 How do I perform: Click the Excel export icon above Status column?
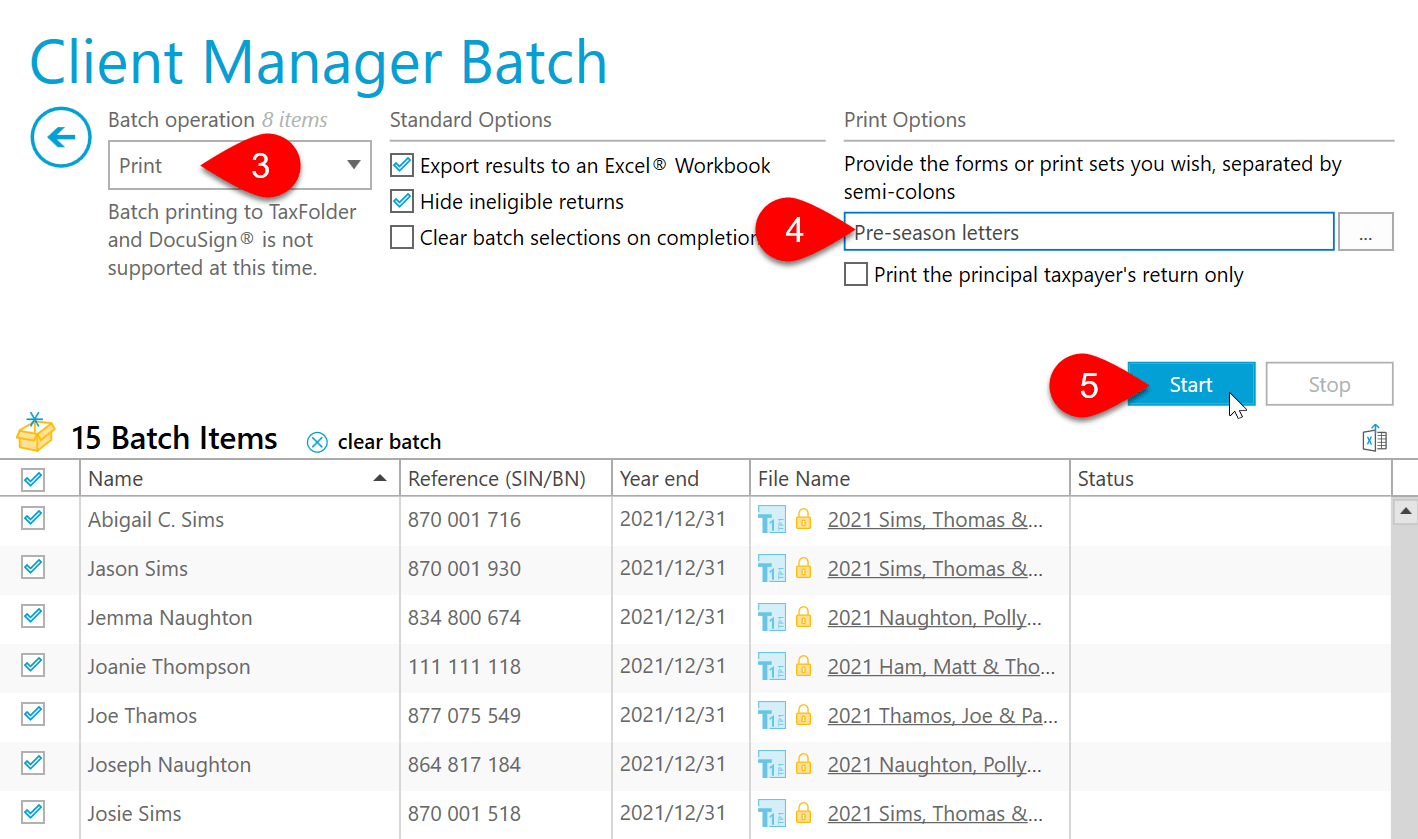[1374, 438]
